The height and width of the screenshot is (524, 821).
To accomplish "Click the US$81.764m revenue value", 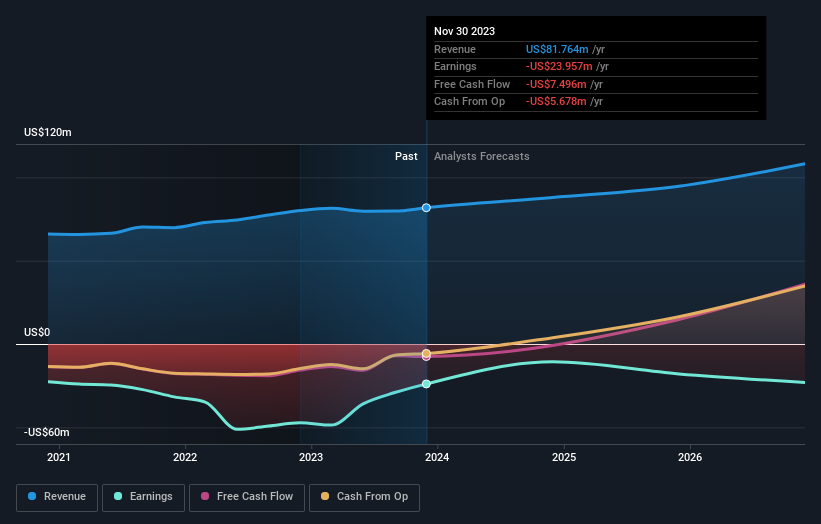I will pyautogui.click(x=557, y=49).
